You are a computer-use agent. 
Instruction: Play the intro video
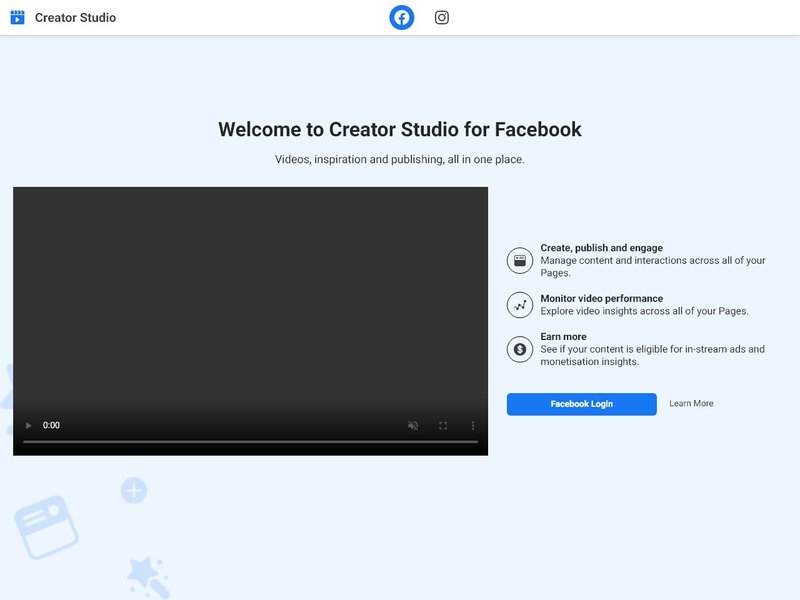click(x=29, y=425)
